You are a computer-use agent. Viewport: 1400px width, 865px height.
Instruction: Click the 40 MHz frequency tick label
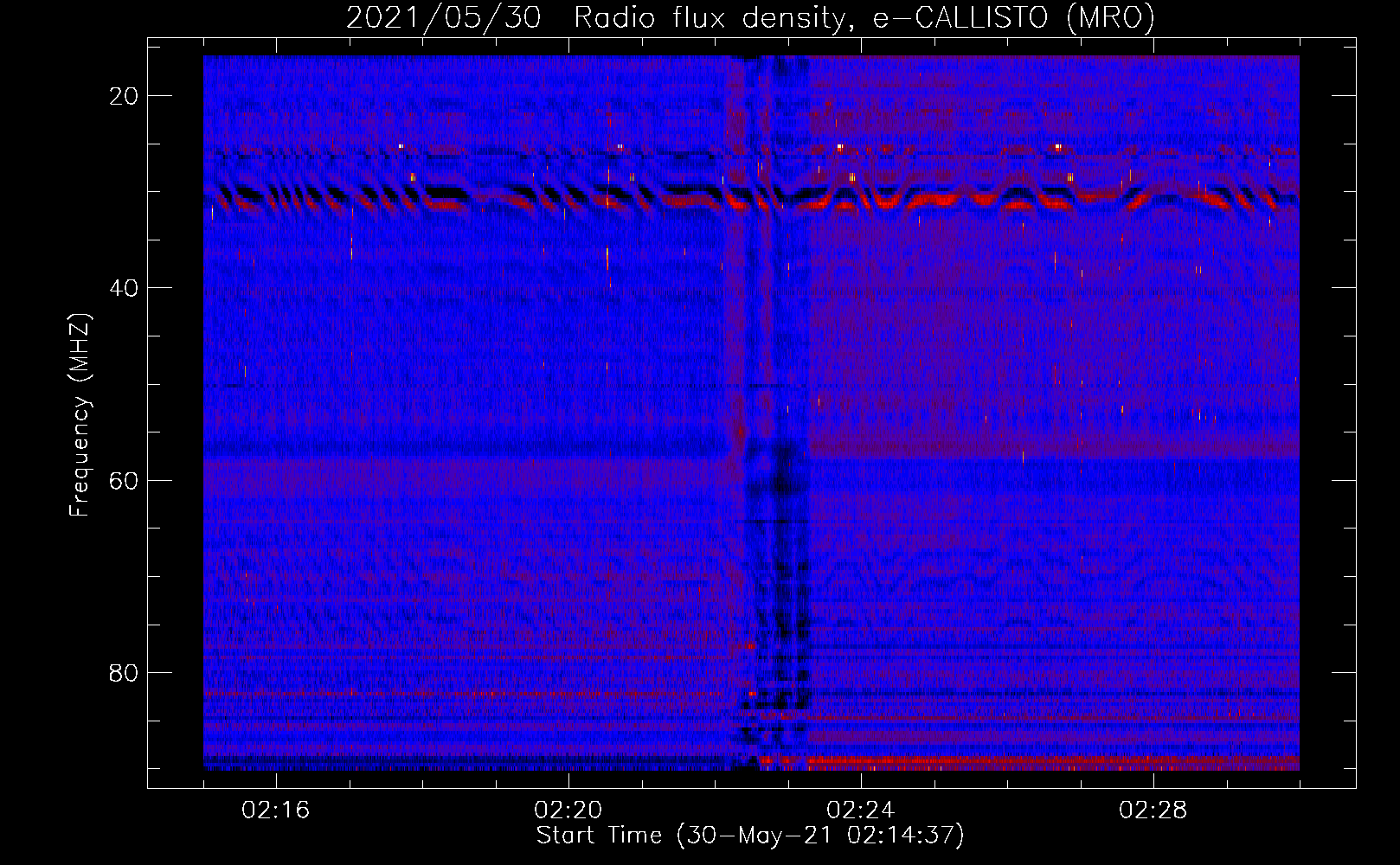pos(125,288)
